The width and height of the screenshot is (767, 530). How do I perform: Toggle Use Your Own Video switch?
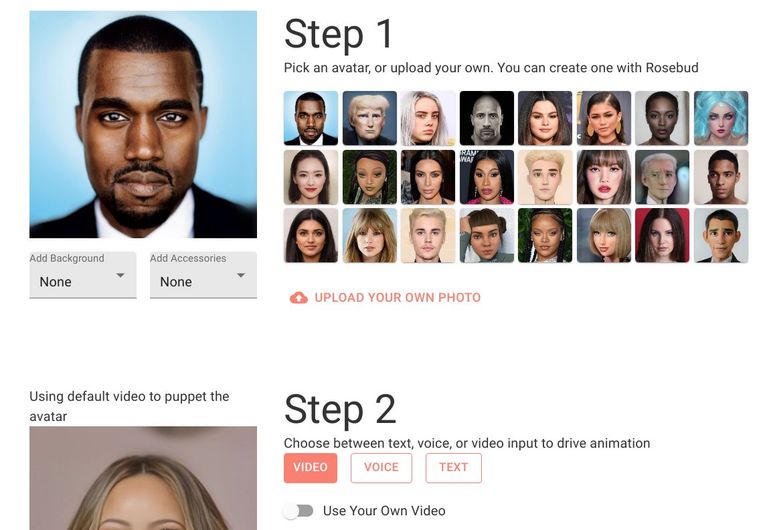pyautogui.click(x=299, y=511)
